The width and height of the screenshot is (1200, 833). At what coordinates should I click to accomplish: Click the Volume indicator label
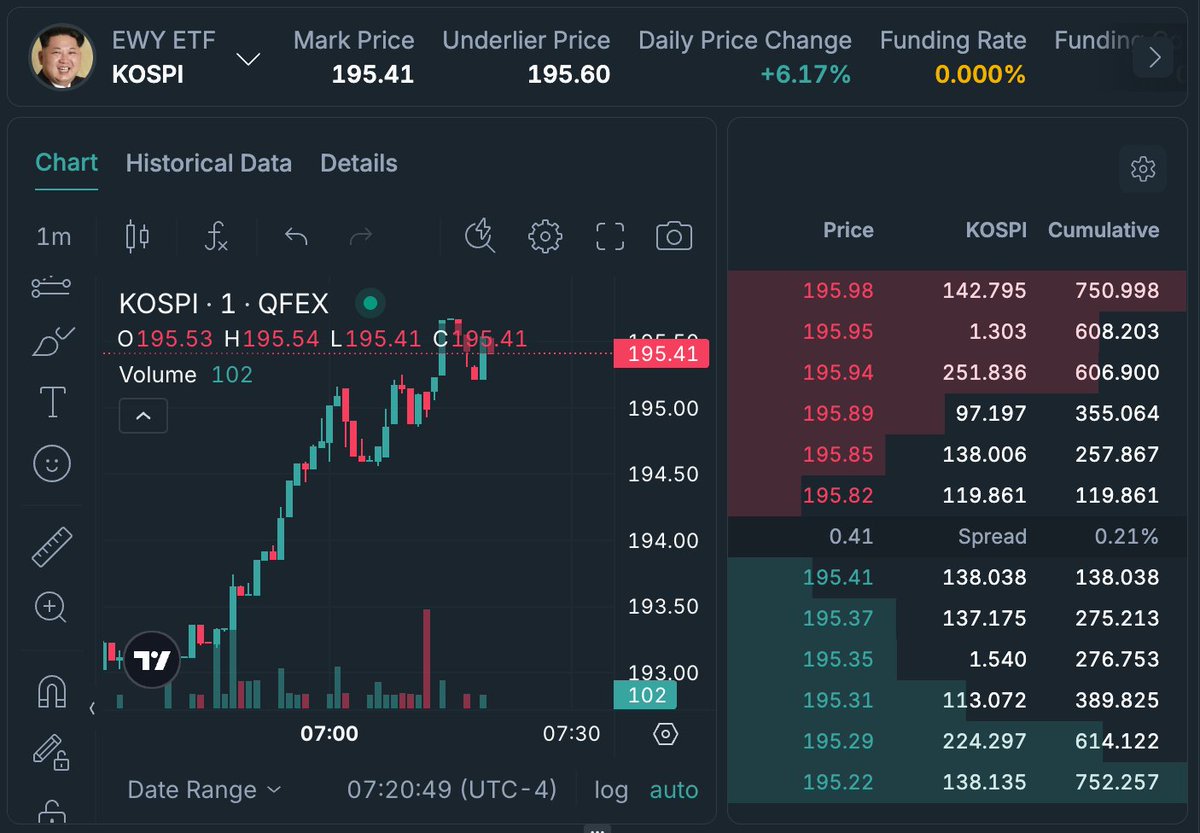[158, 375]
